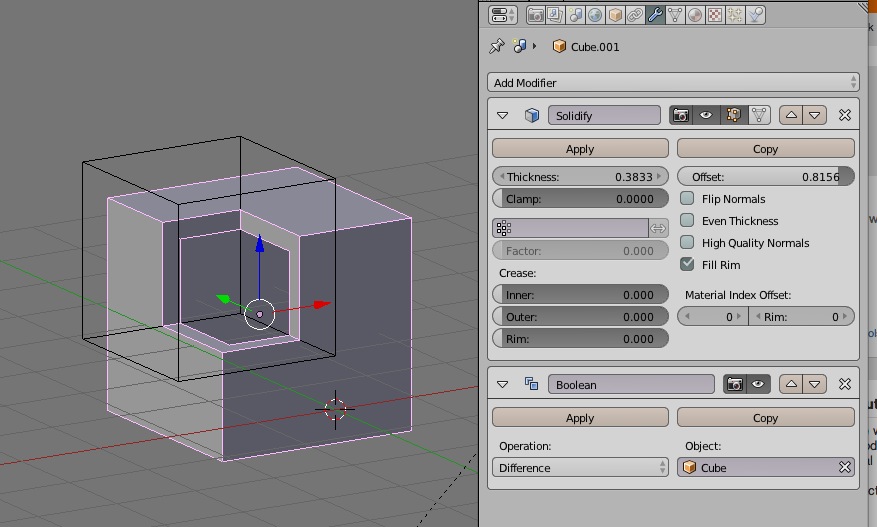
Task: Click the vertex group selection field
Action: click(x=570, y=228)
